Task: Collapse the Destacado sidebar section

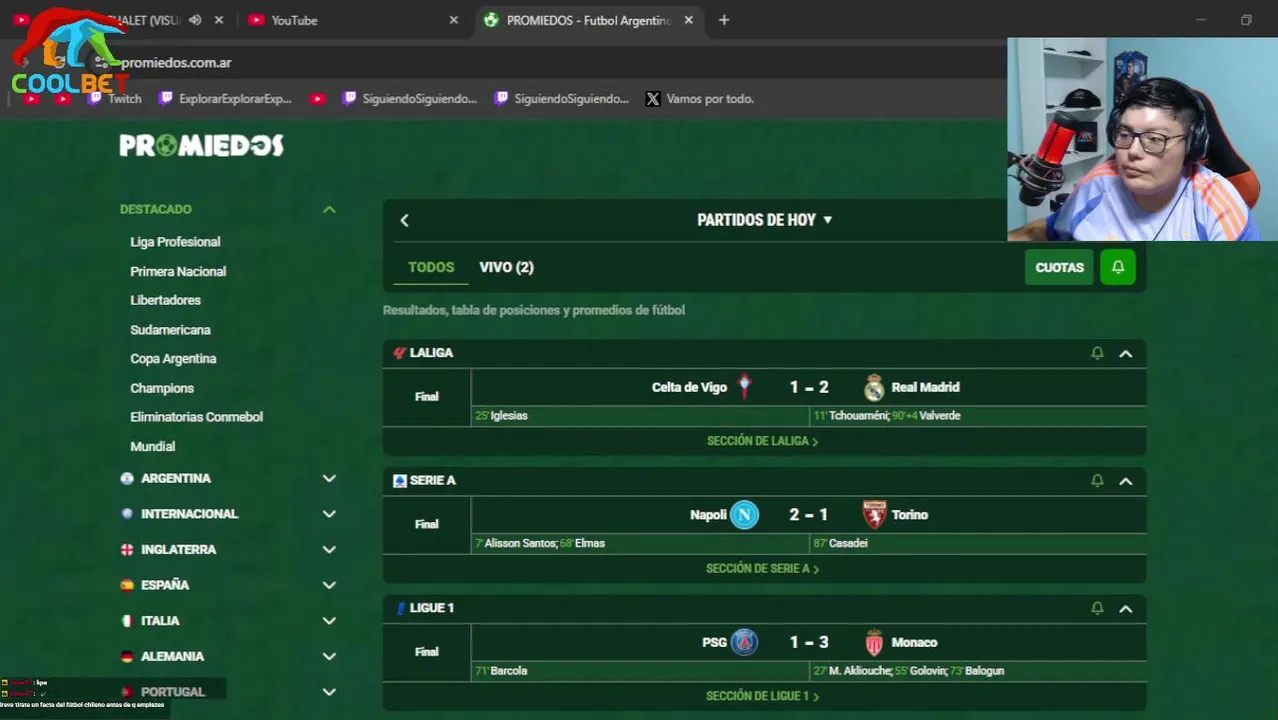Action: (x=329, y=209)
